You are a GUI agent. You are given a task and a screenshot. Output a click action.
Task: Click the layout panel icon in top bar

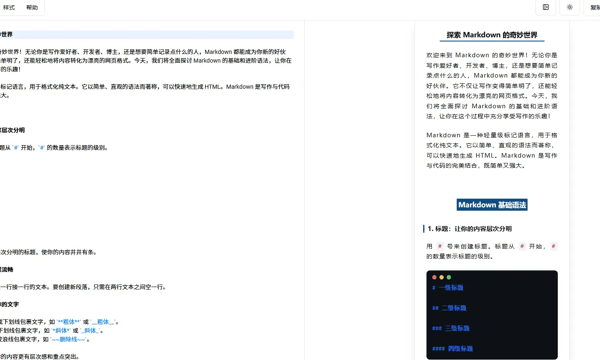(546, 7)
